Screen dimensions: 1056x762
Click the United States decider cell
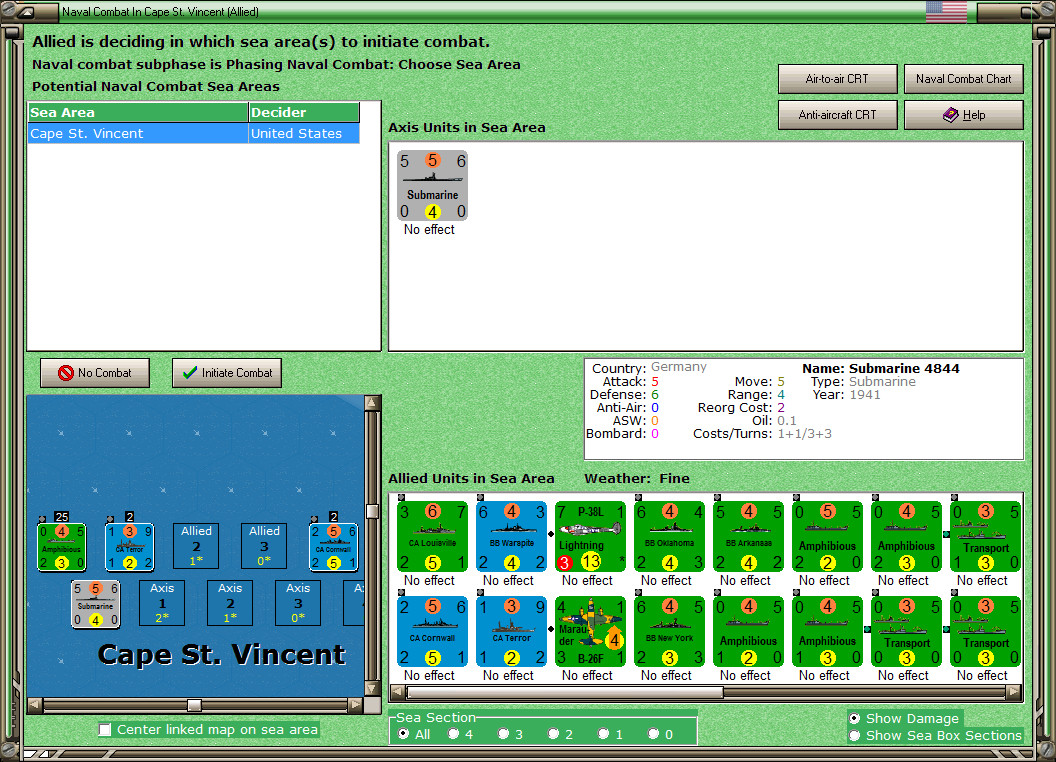(304, 133)
